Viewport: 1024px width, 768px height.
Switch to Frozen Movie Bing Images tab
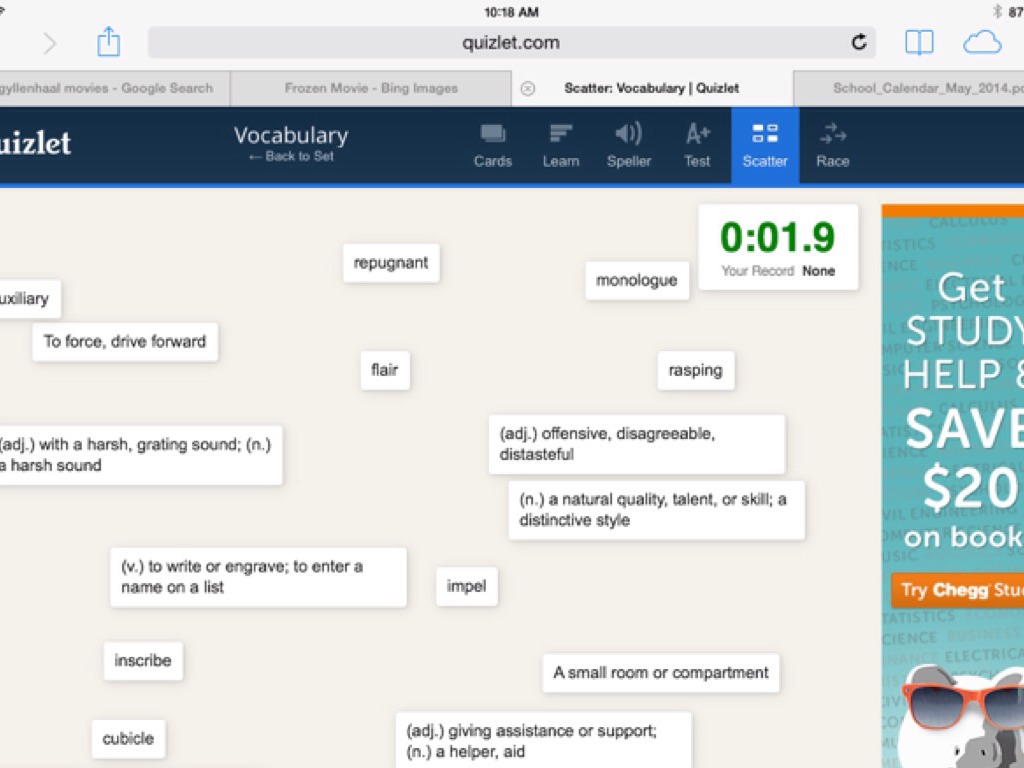tap(371, 88)
